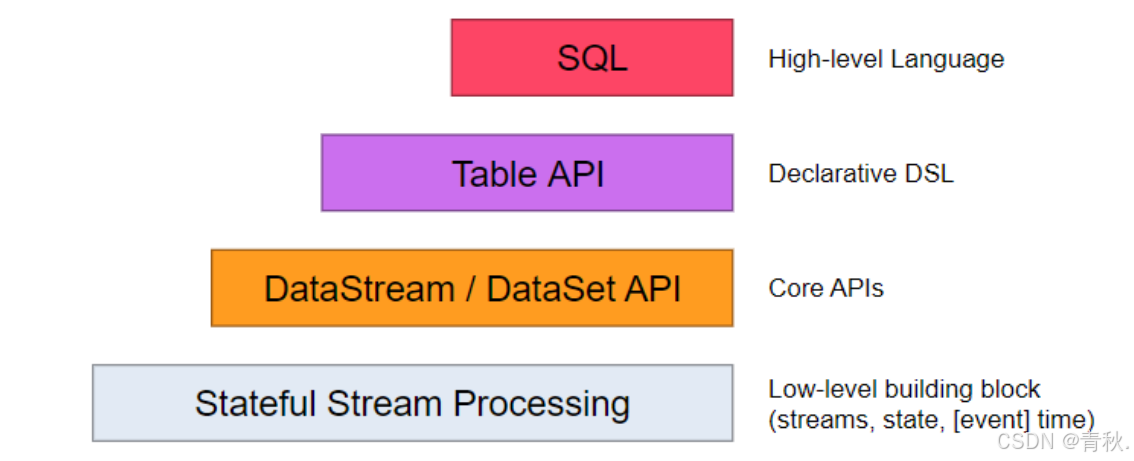Click the "@青秋." author watermark

1095,440
